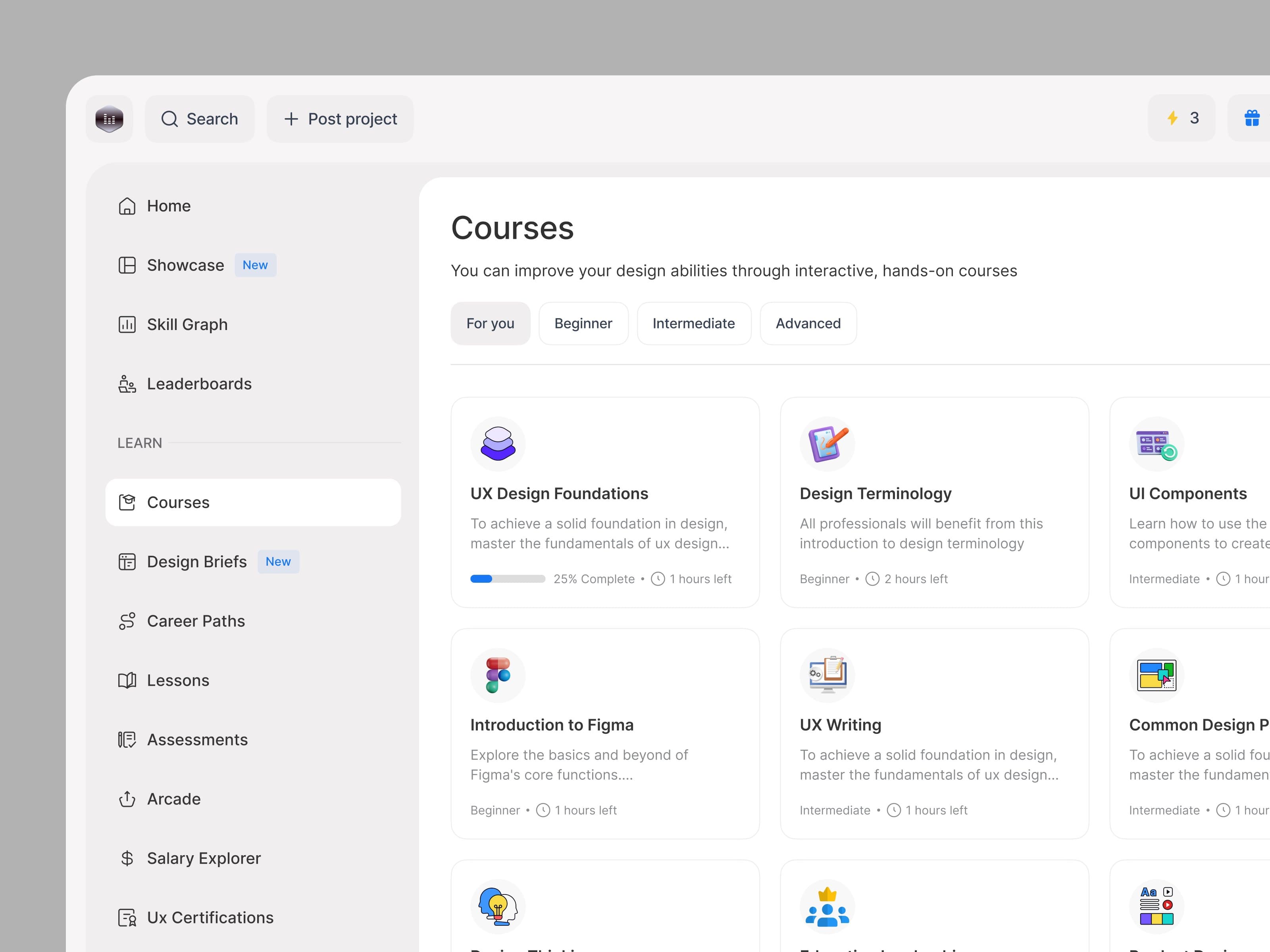Select the Advanced filter tab
The width and height of the screenshot is (1270, 952).
pyautogui.click(x=808, y=324)
